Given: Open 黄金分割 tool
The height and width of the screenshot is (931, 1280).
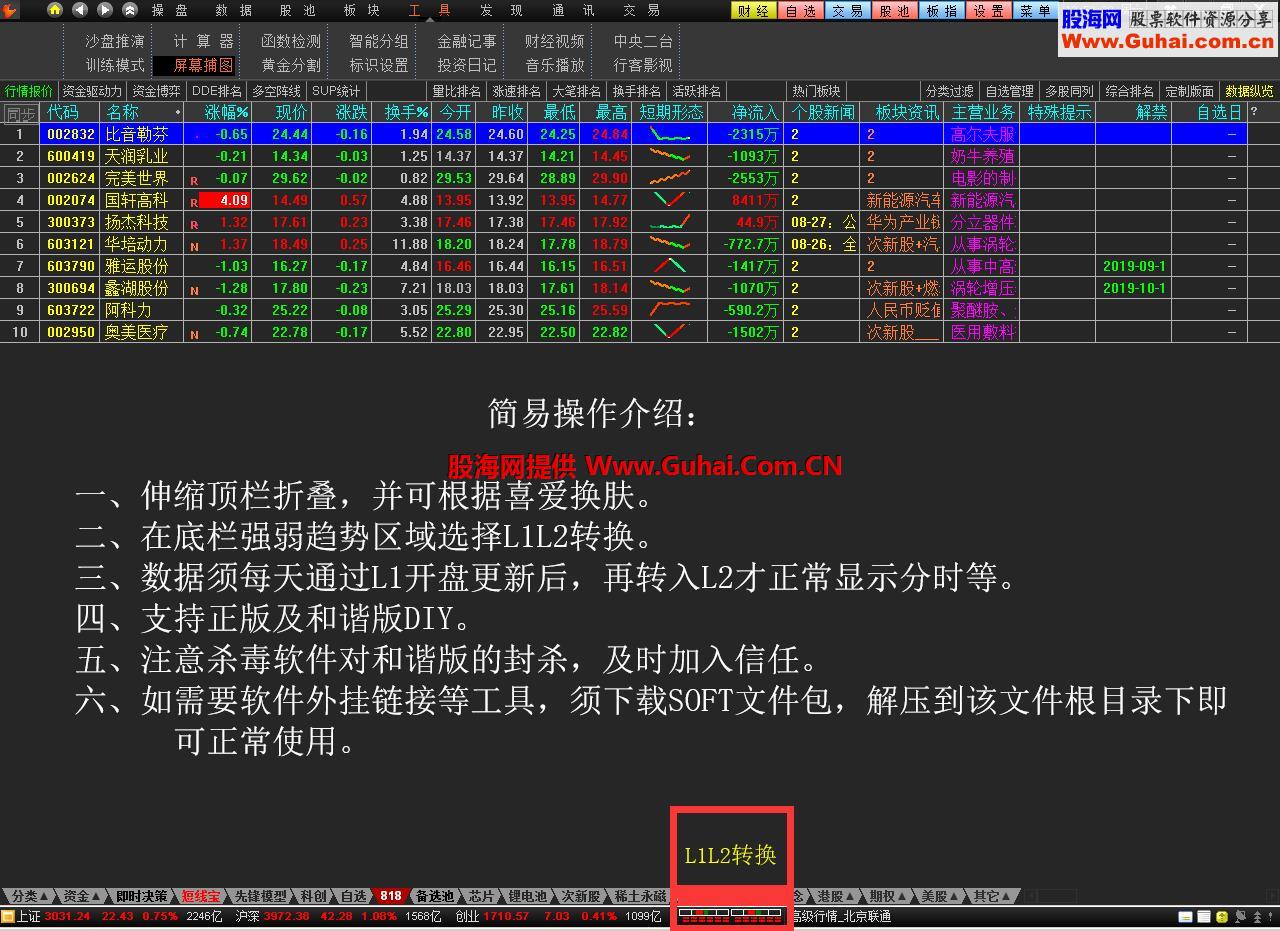Looking at the screenshot, I should [291, 65].
